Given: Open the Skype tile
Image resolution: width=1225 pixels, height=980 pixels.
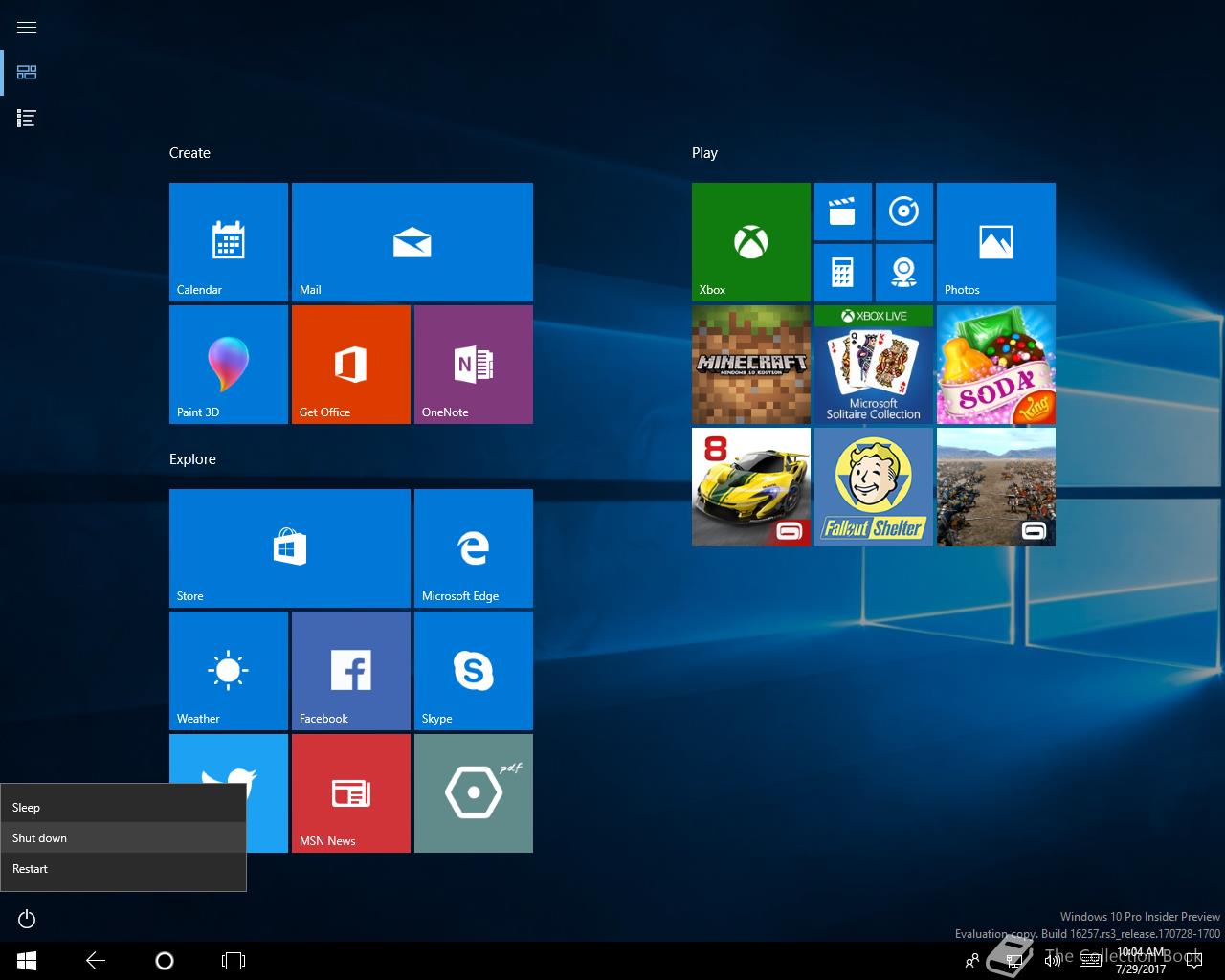Looking at the screenshot, I should 474,671.
